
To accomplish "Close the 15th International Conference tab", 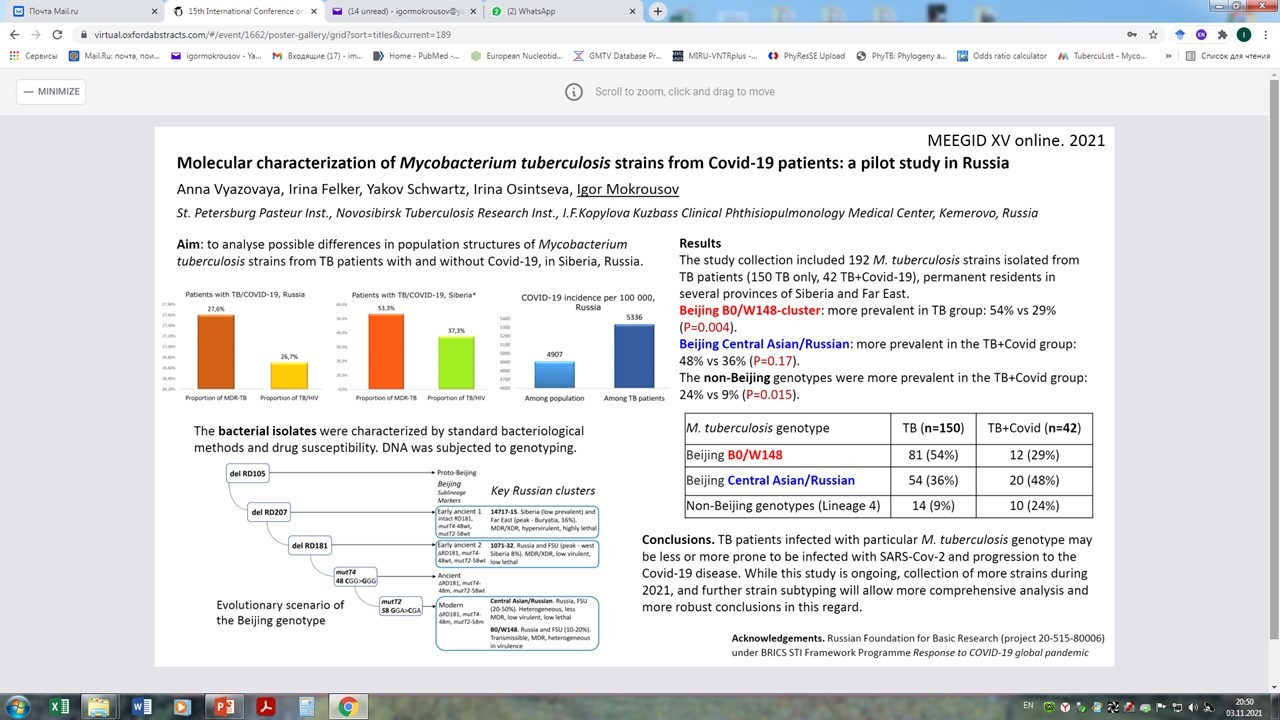I will 313,12.
